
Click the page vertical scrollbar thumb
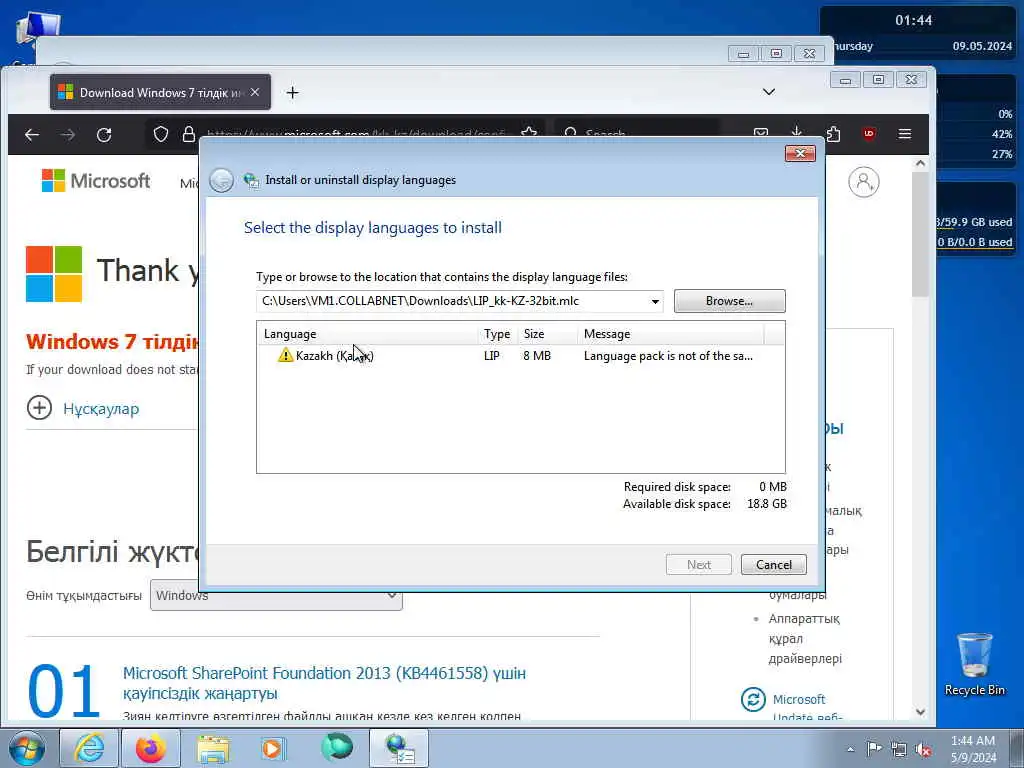pos(920,234)
